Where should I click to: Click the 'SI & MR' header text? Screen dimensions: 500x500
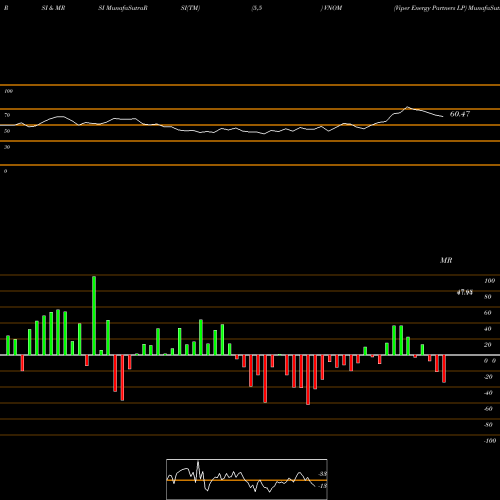53,8
